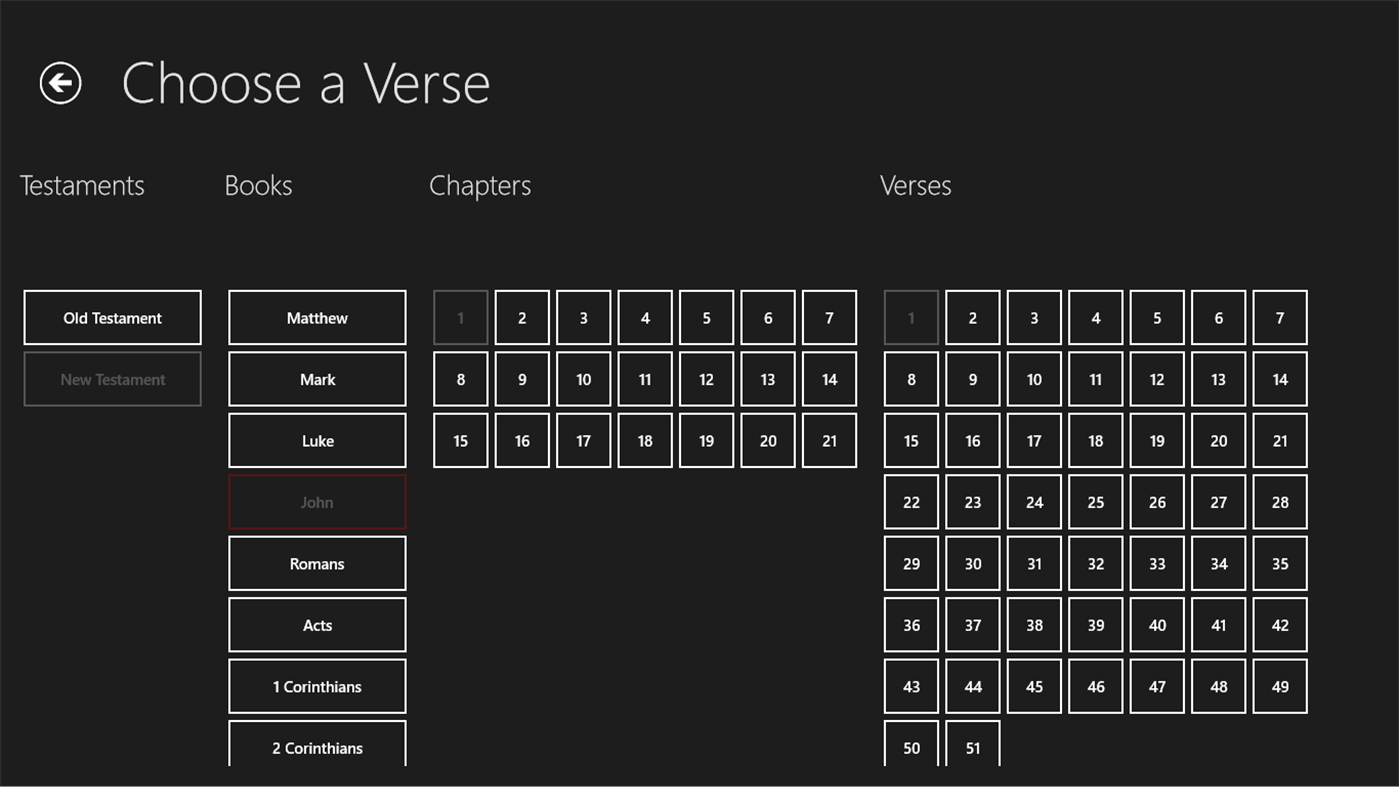Pick chapter 12 of John
The width and height of the screenshot is (1399, 787).
[x=706, y=378]
